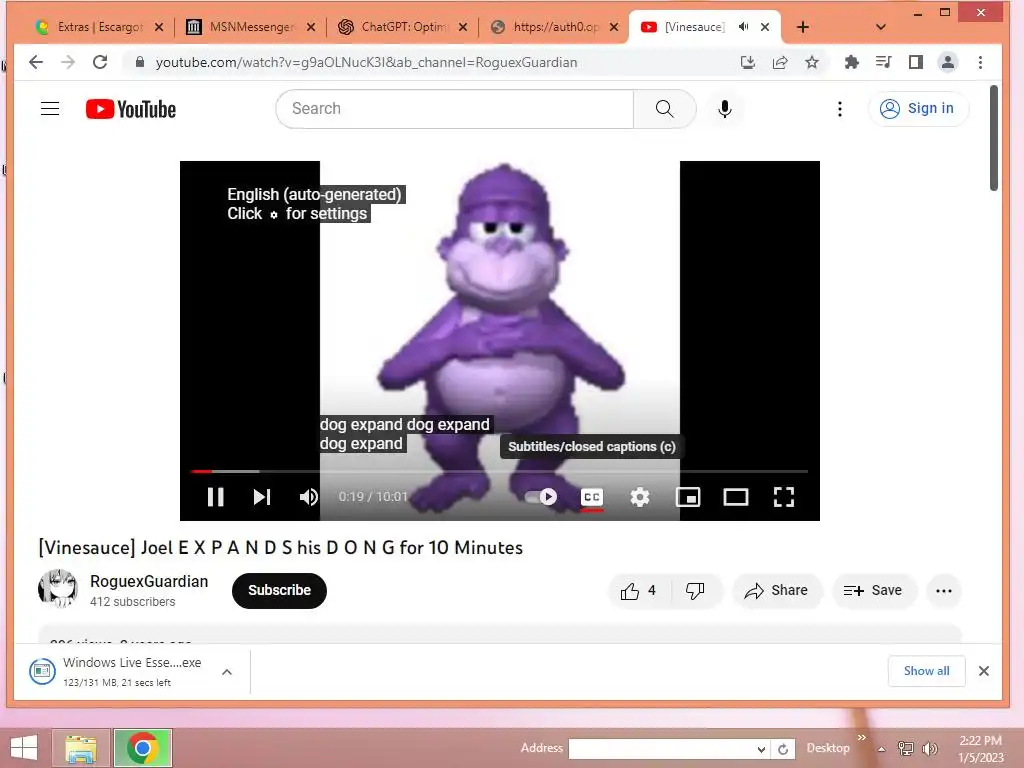The image size is (1024, 768).
Task: Mute the Vinesauce tab audio icon
Action: 743,27
